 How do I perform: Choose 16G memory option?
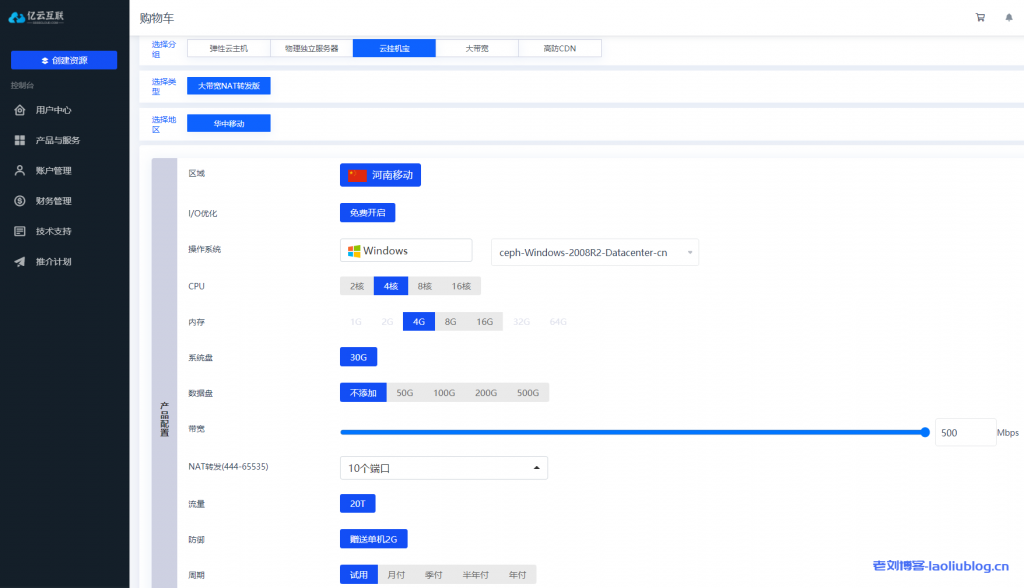coord(484,322)
